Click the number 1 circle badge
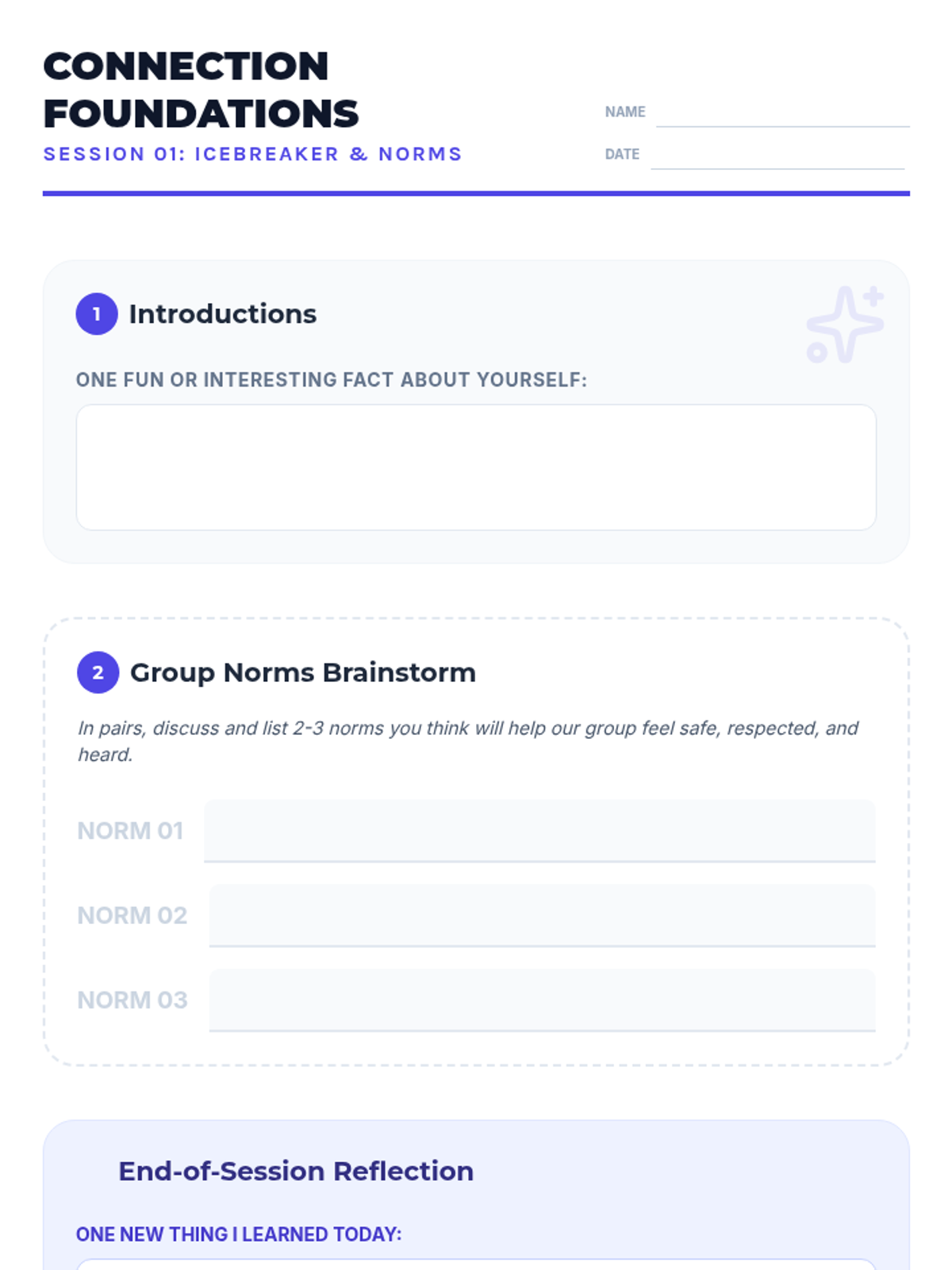The width and height of the screenshot is (952, 1270). pos(97,314)
